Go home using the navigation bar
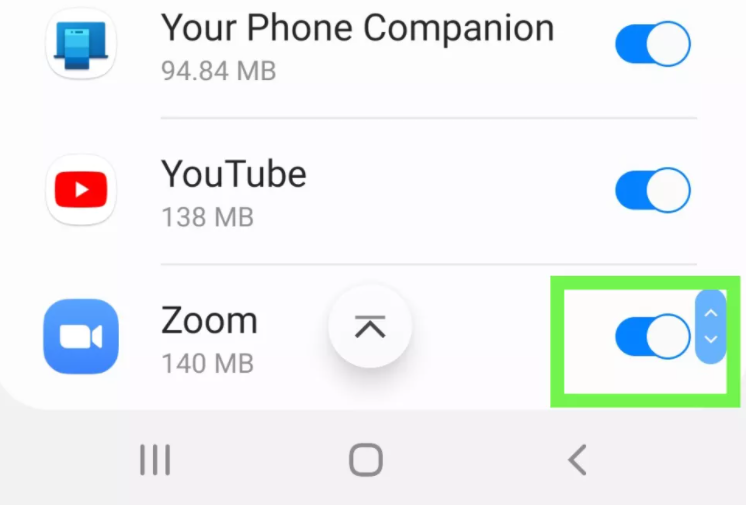The image size is (751, 505). point(366,460)
